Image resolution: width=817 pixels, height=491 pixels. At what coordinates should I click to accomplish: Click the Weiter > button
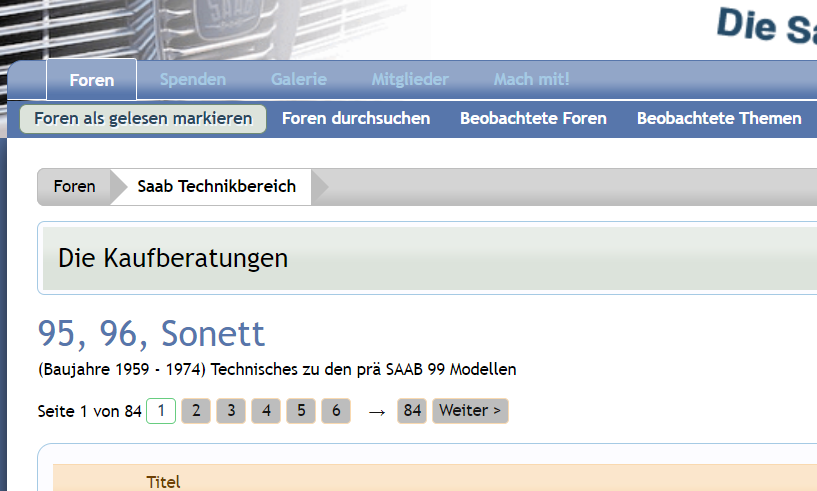pyautogui.click(x=470, y=411)
